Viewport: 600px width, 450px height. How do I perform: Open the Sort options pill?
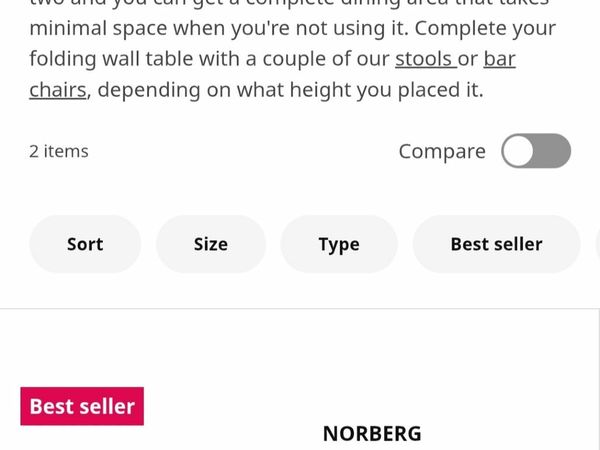[x=85, y=244]
